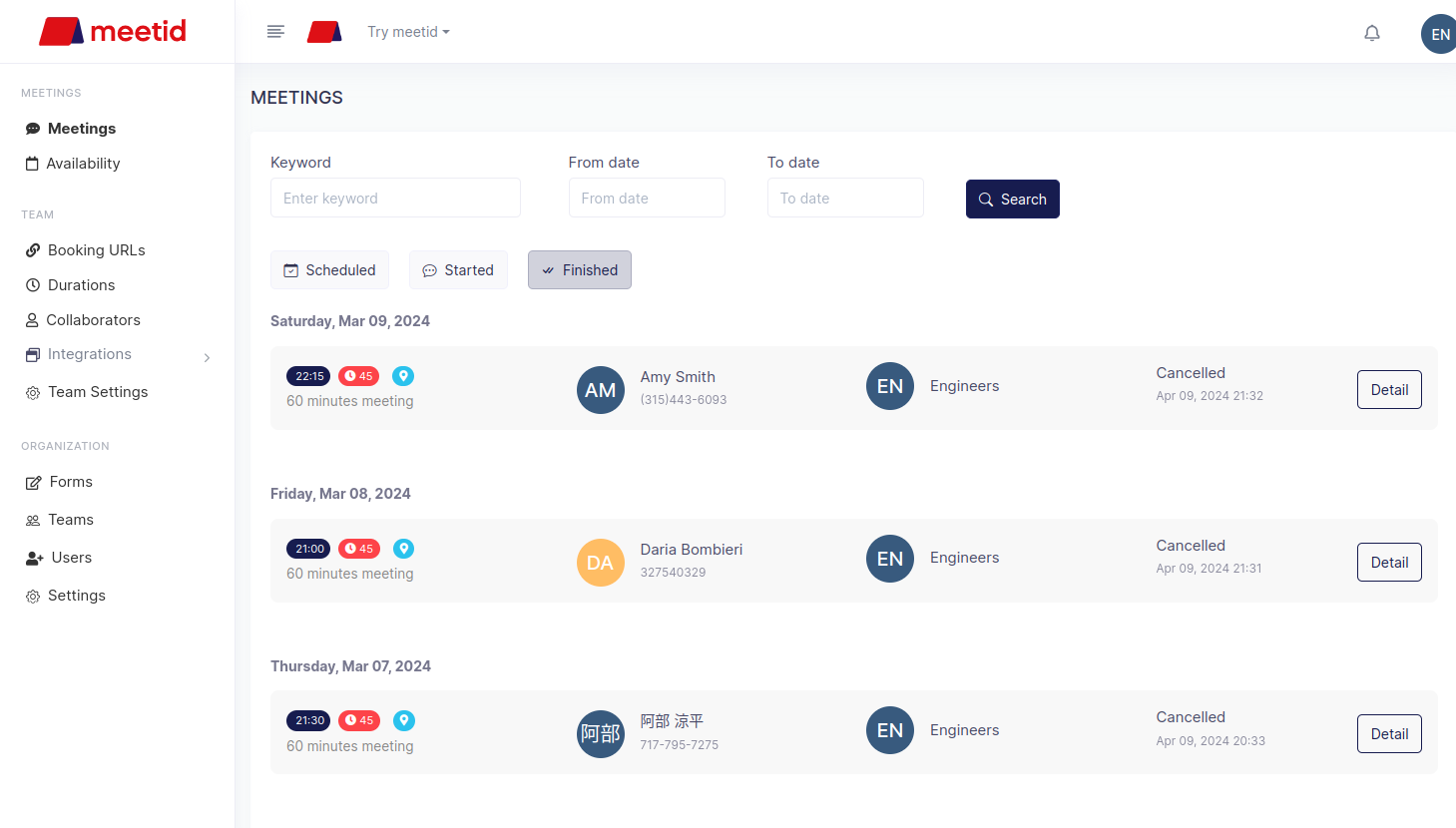Click the Engineers EN avatar in Amy Smith's row
The height and width of the screenshot is (828, 1456).
click(890, 386)
